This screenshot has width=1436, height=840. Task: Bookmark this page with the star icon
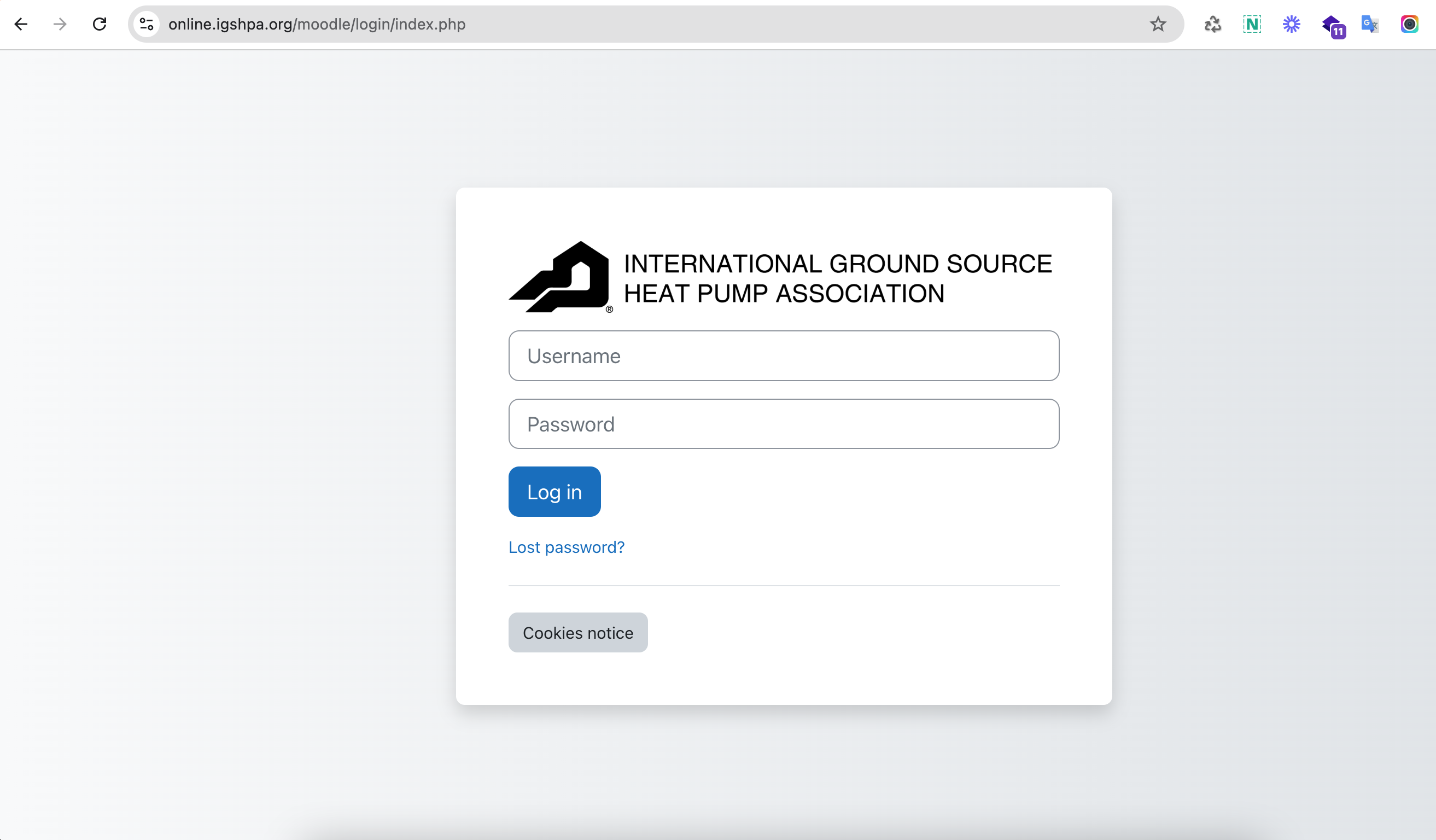(x=1157, y=24)
